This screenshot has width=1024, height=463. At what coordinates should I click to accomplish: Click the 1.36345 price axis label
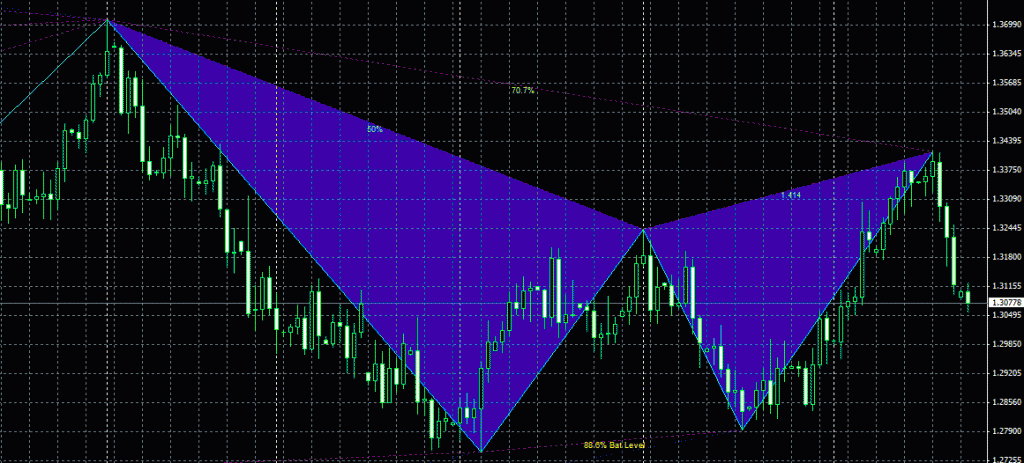(x=1006, y=54)
